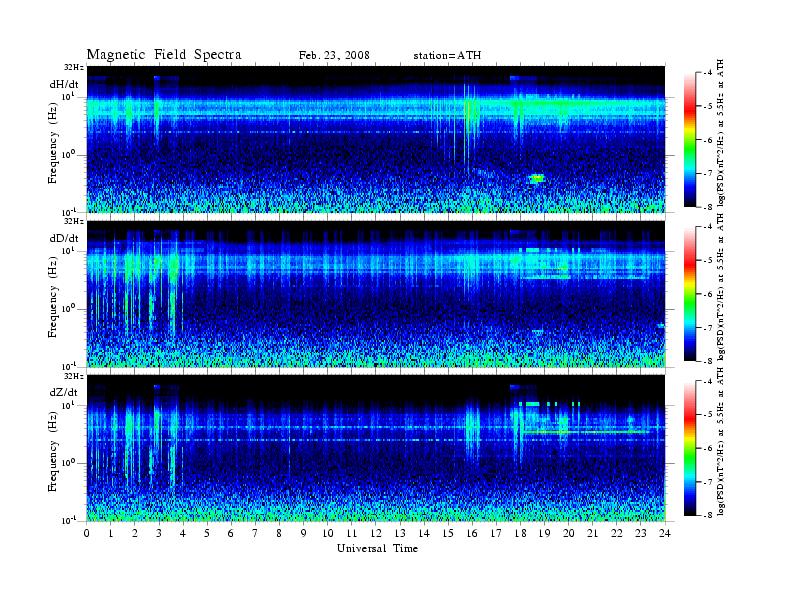
Task: Click the x-axis tick label '0'
Action: [87, 533]
